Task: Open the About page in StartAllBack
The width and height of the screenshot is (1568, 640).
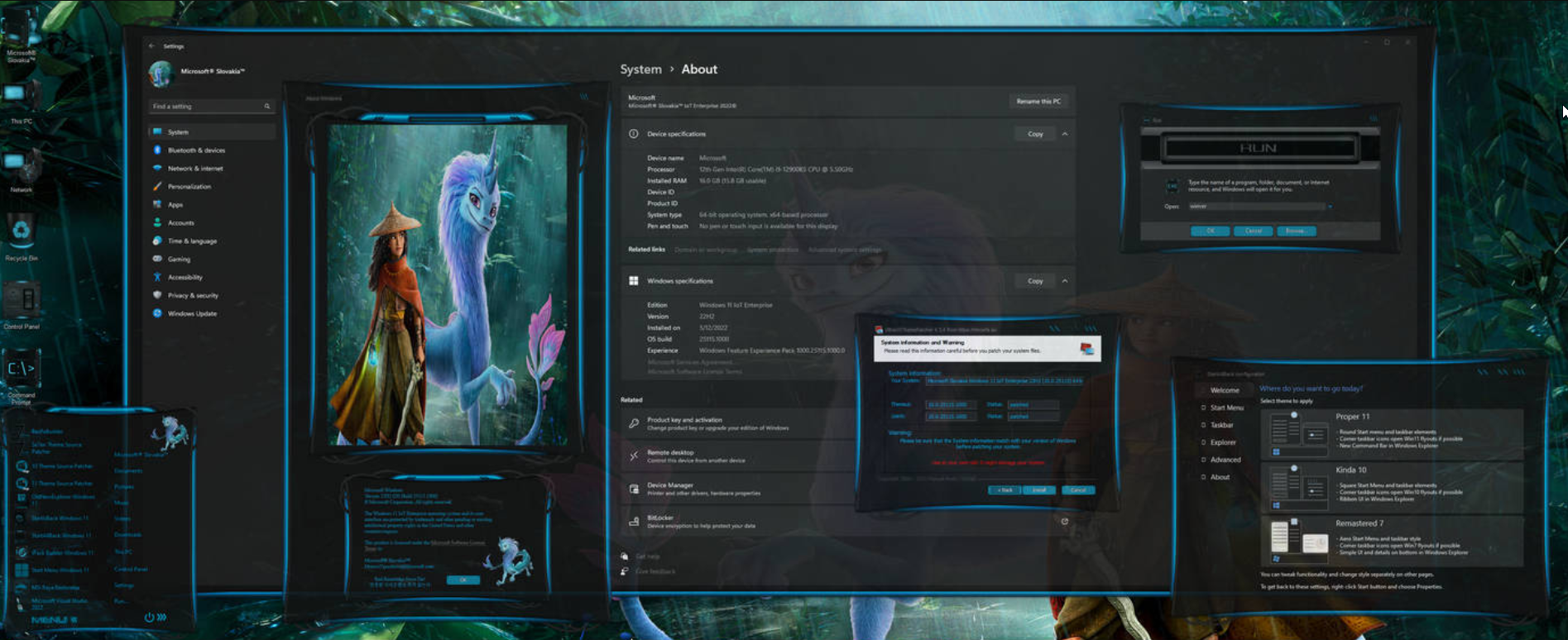Action: (x=1220, y=477)
